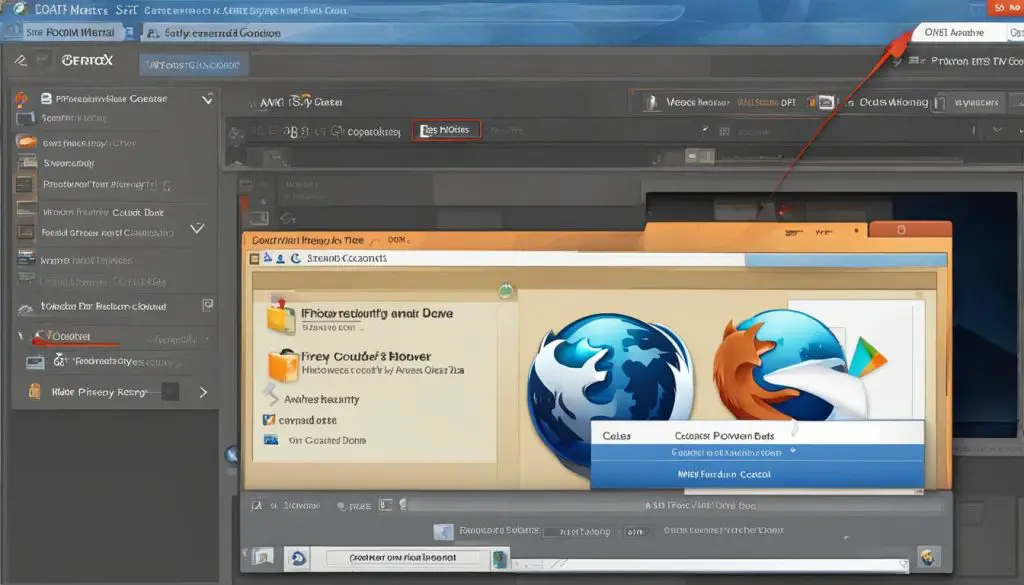Image resolution: width=1024 pixels, height=585 pixels.
Task: Click the text field in the bottom bar
Action: coord(402,558)
